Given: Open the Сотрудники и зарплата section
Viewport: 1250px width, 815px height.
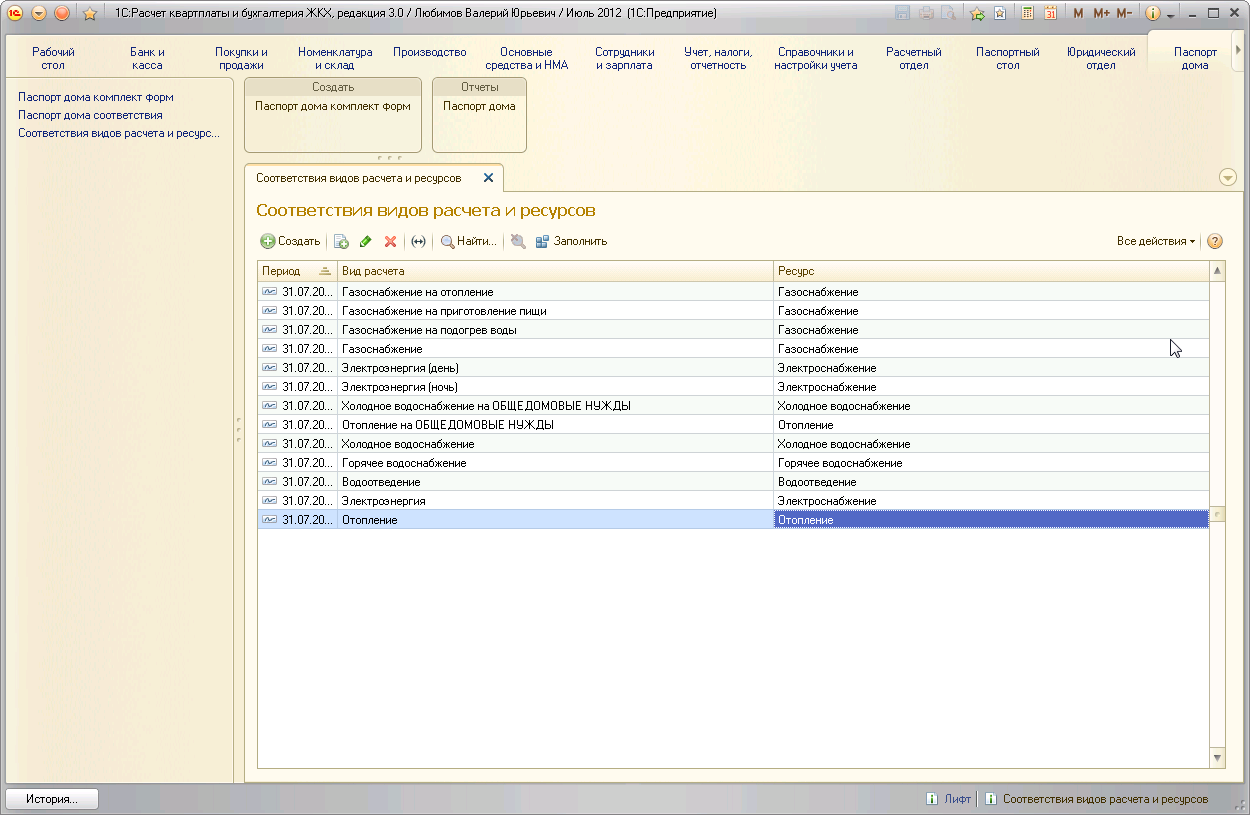Looking at the screenshot, I should 624,58.
